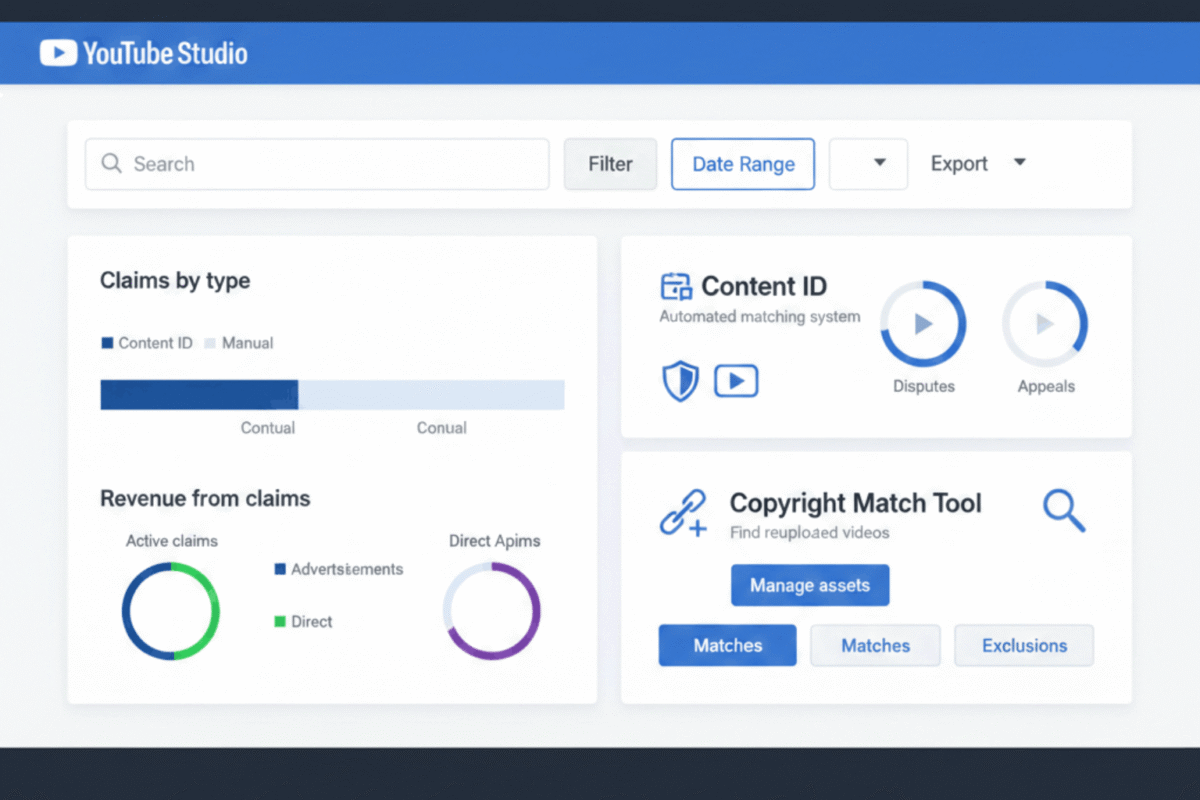Screen dimensions: 1200x800
Task: Open the Disputes circular play icon
Action: click(x=923, y=324)
